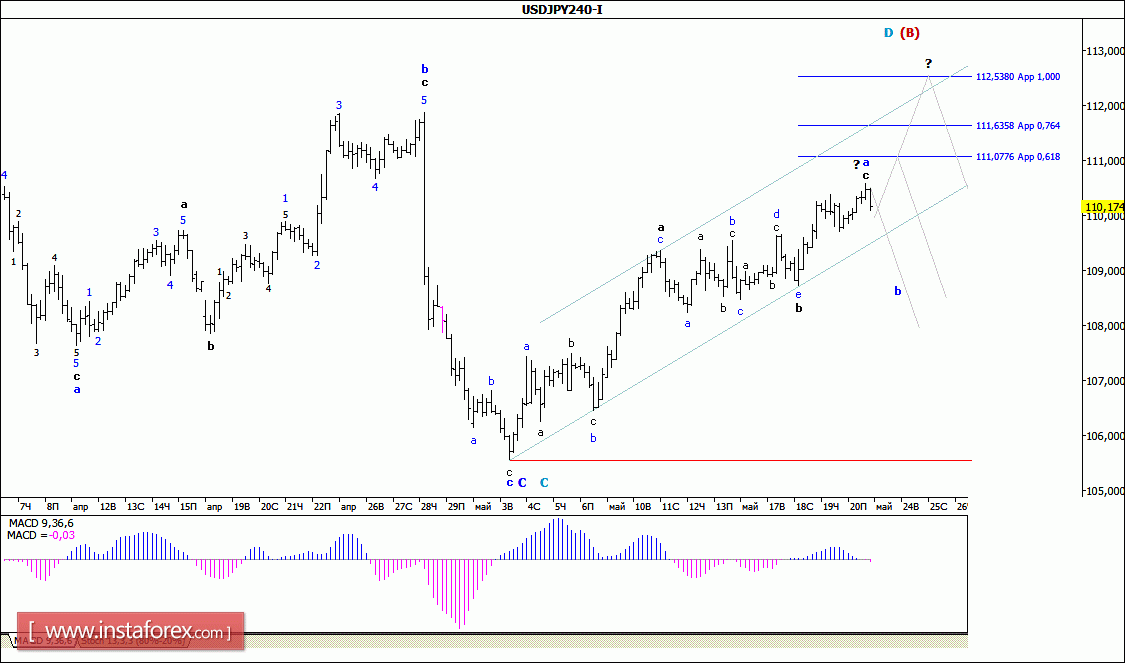The width and height of the screenshot is (1125, 663).
Task: Visit the www.instaforex.com watermark link
Action: click(131, 631)
